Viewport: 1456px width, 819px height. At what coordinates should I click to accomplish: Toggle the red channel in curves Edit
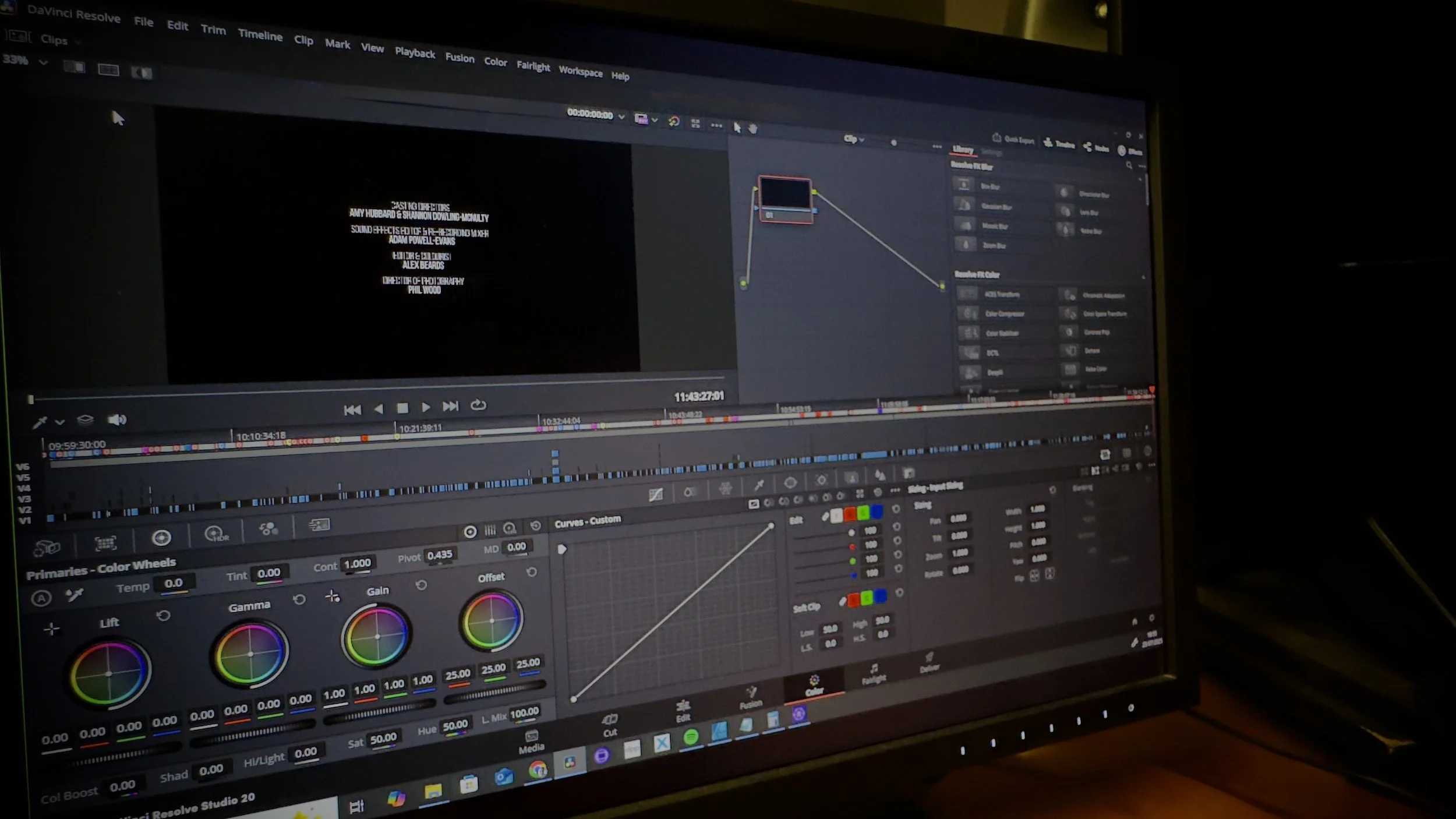pyautogui.click(x=850, y=514)
